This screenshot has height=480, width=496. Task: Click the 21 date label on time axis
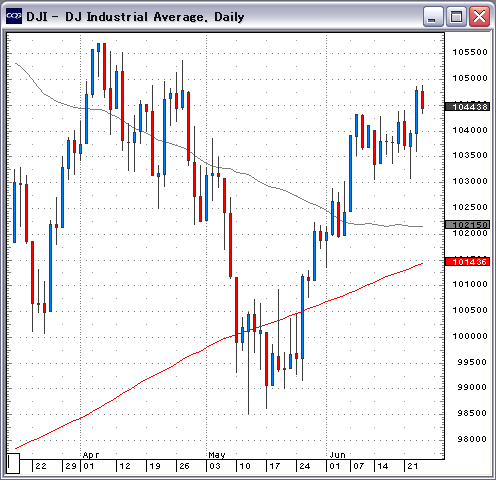pyautogui.click(x=413, y=466)
